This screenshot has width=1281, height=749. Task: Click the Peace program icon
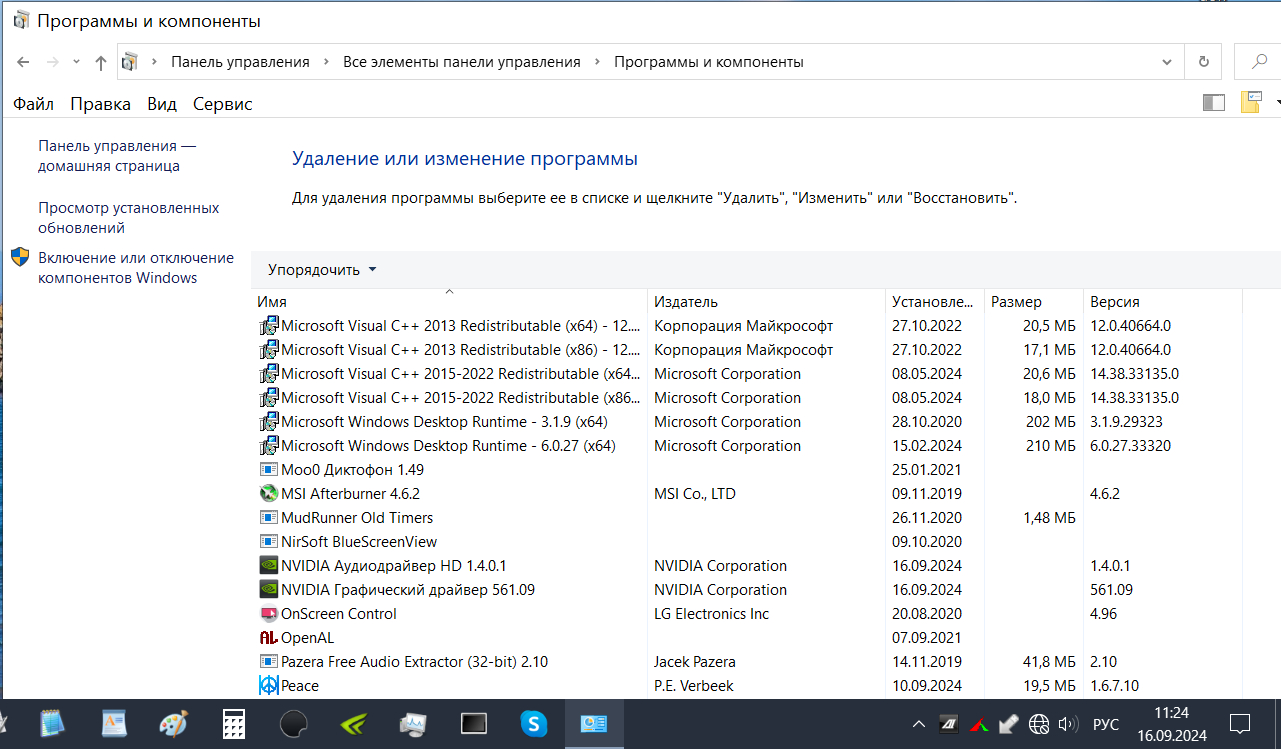[268, 686]
